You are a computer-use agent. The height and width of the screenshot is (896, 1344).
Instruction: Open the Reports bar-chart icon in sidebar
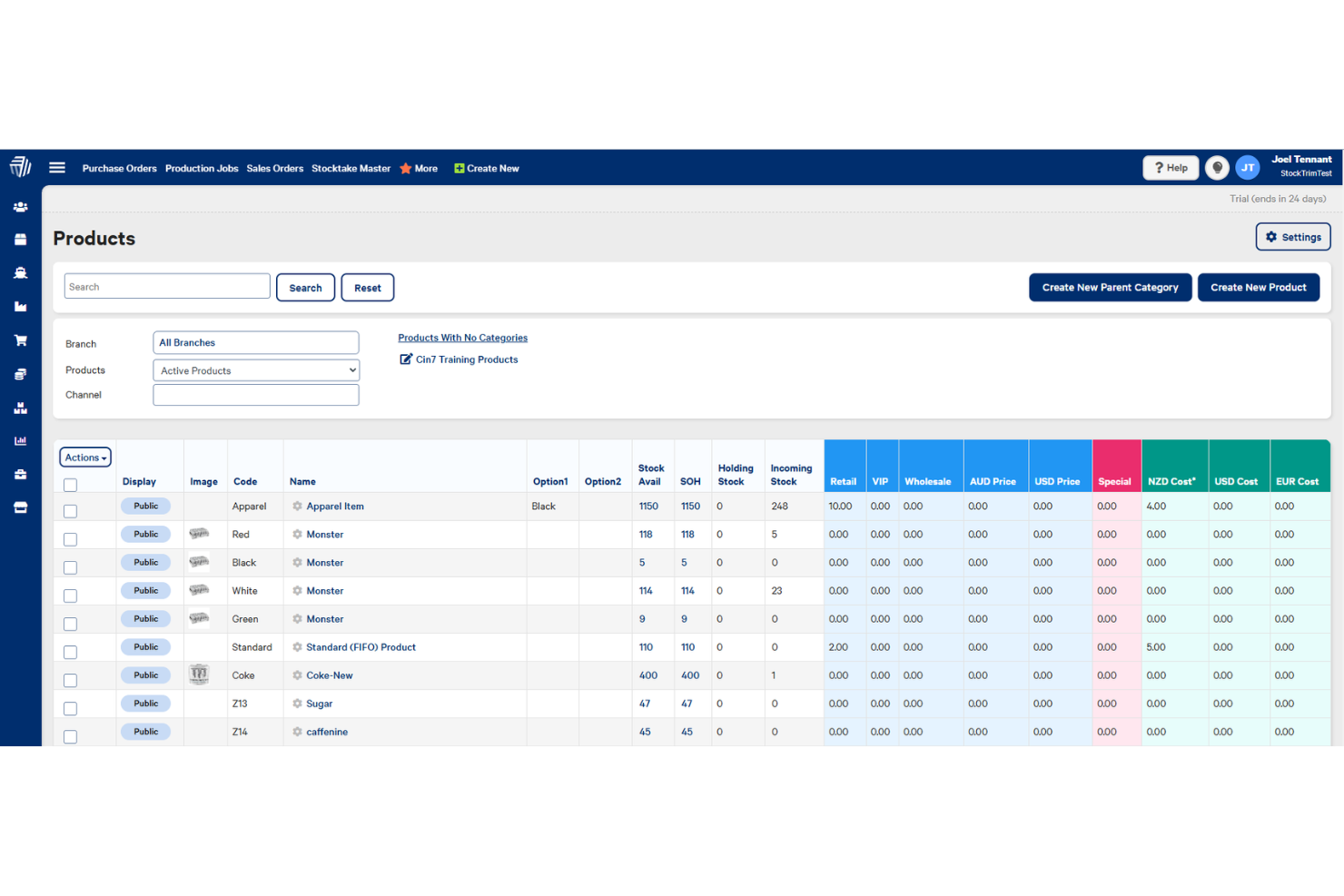20,440
